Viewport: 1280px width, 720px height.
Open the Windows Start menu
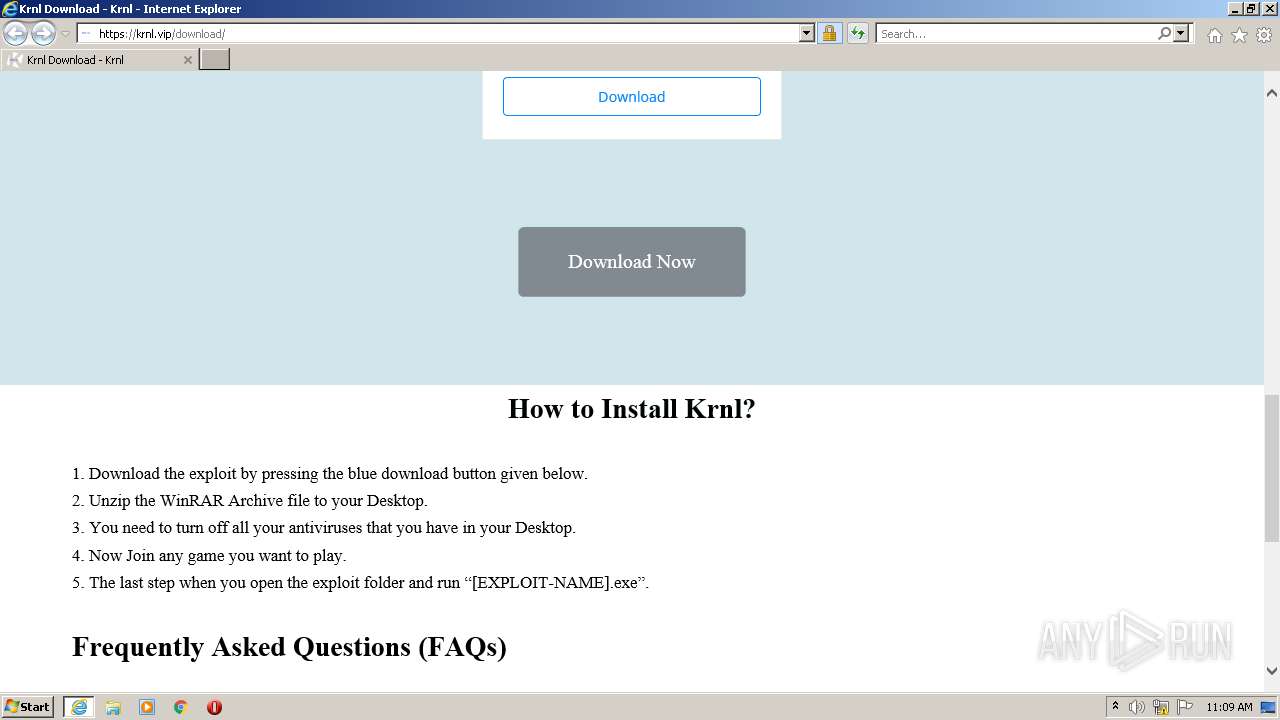pyautogui.click(x=28, y=707)
